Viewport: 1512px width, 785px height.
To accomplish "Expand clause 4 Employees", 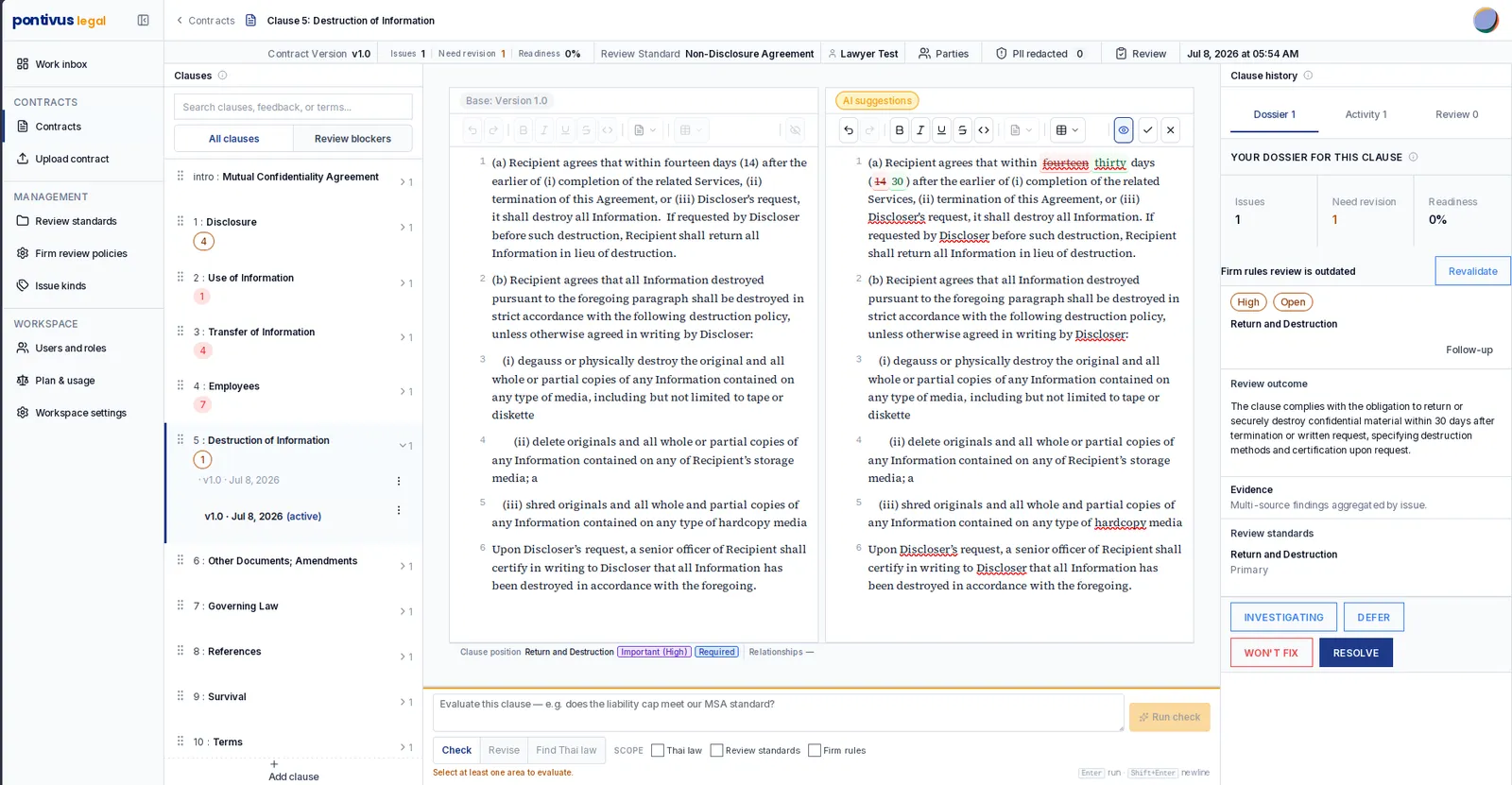I will [405, 391].
